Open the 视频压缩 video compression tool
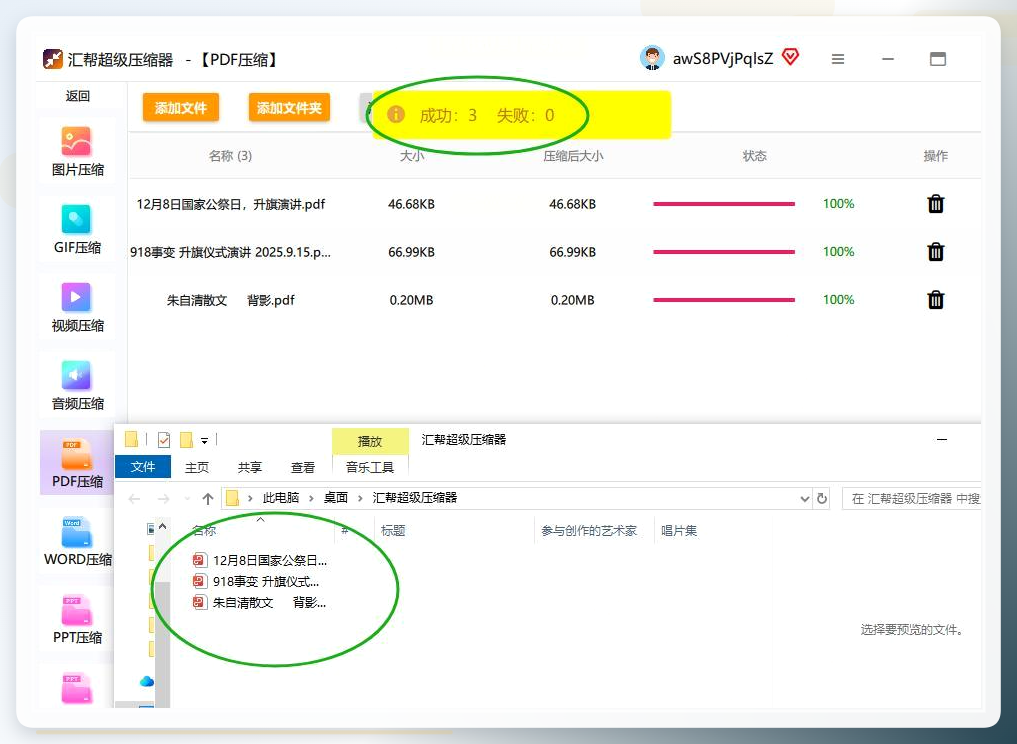Image resolution: width=1017 pixels, height=744 pixels. [77, 308]
